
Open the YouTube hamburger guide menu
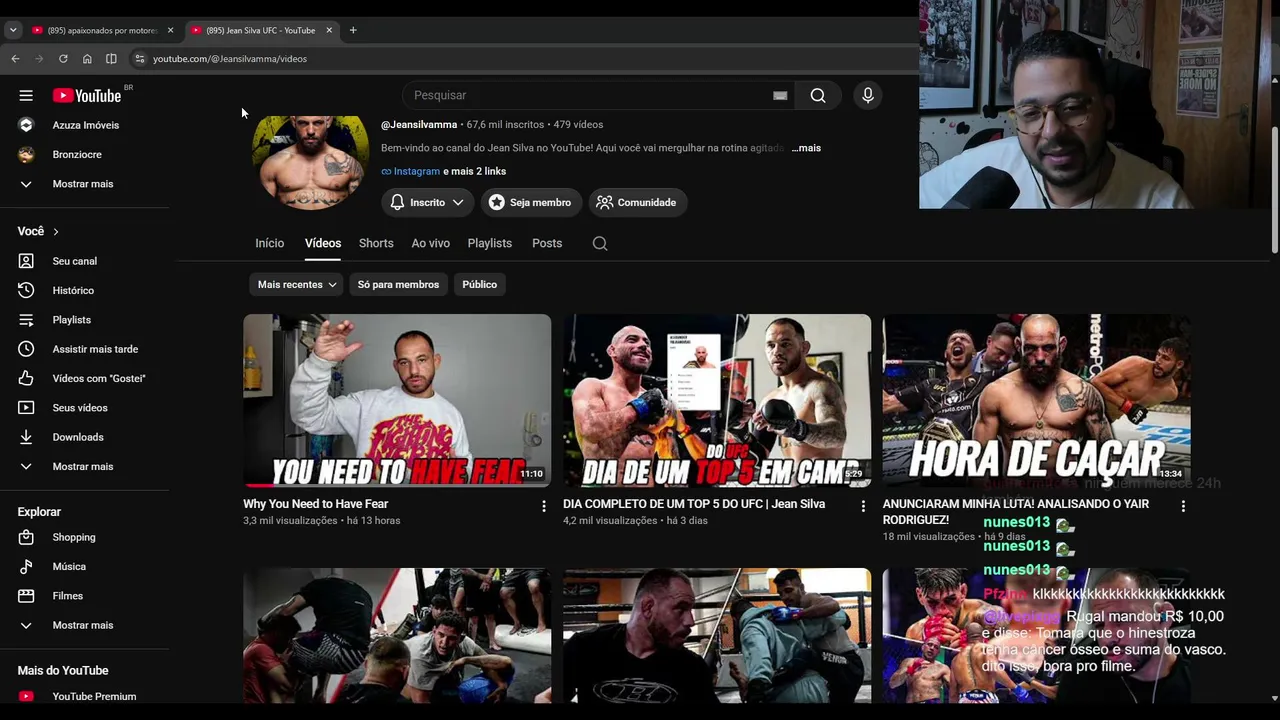(x=26, y=95)
